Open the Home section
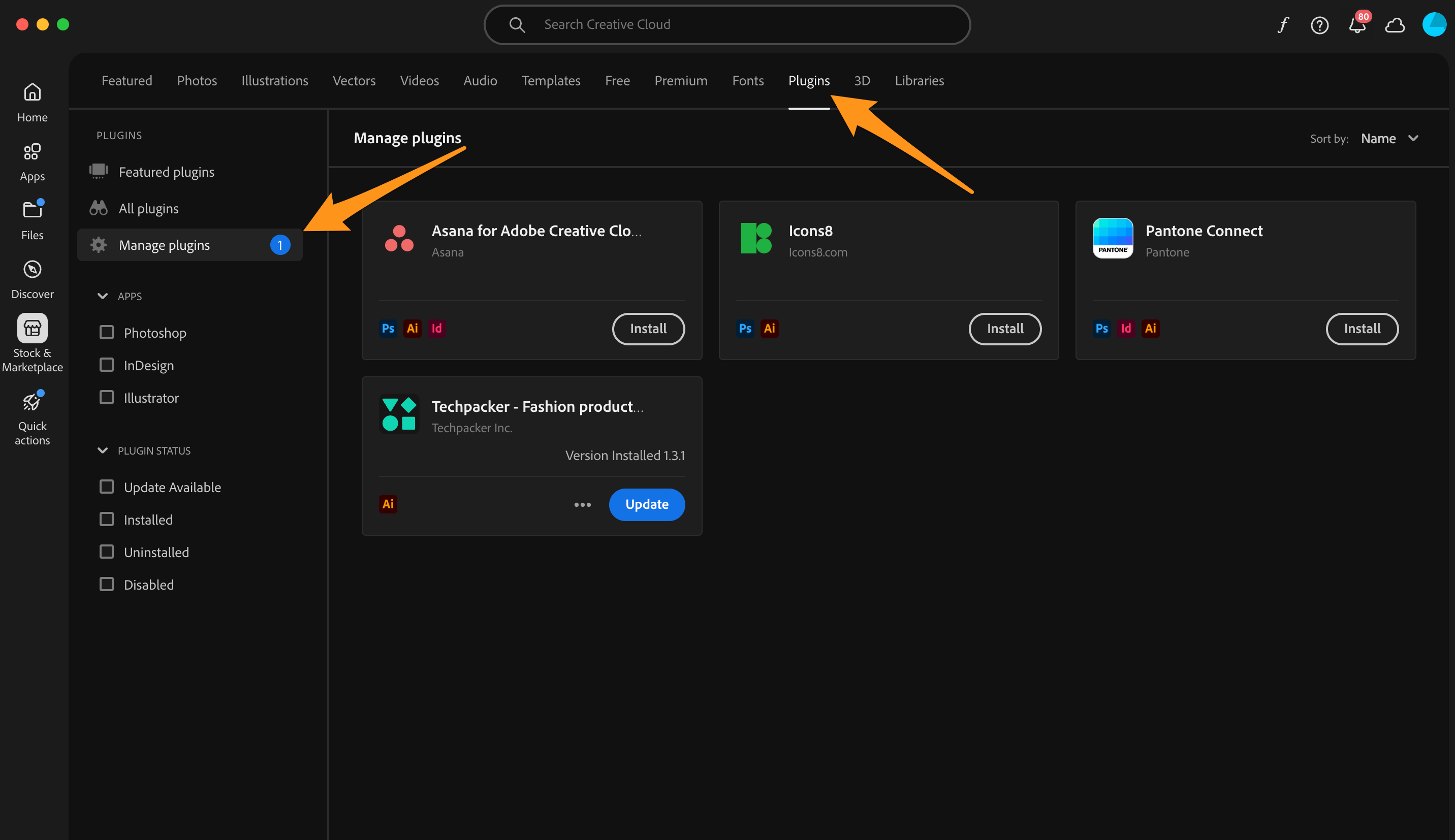This screenshot has height=840, width=1455. [x=33, y=103]
